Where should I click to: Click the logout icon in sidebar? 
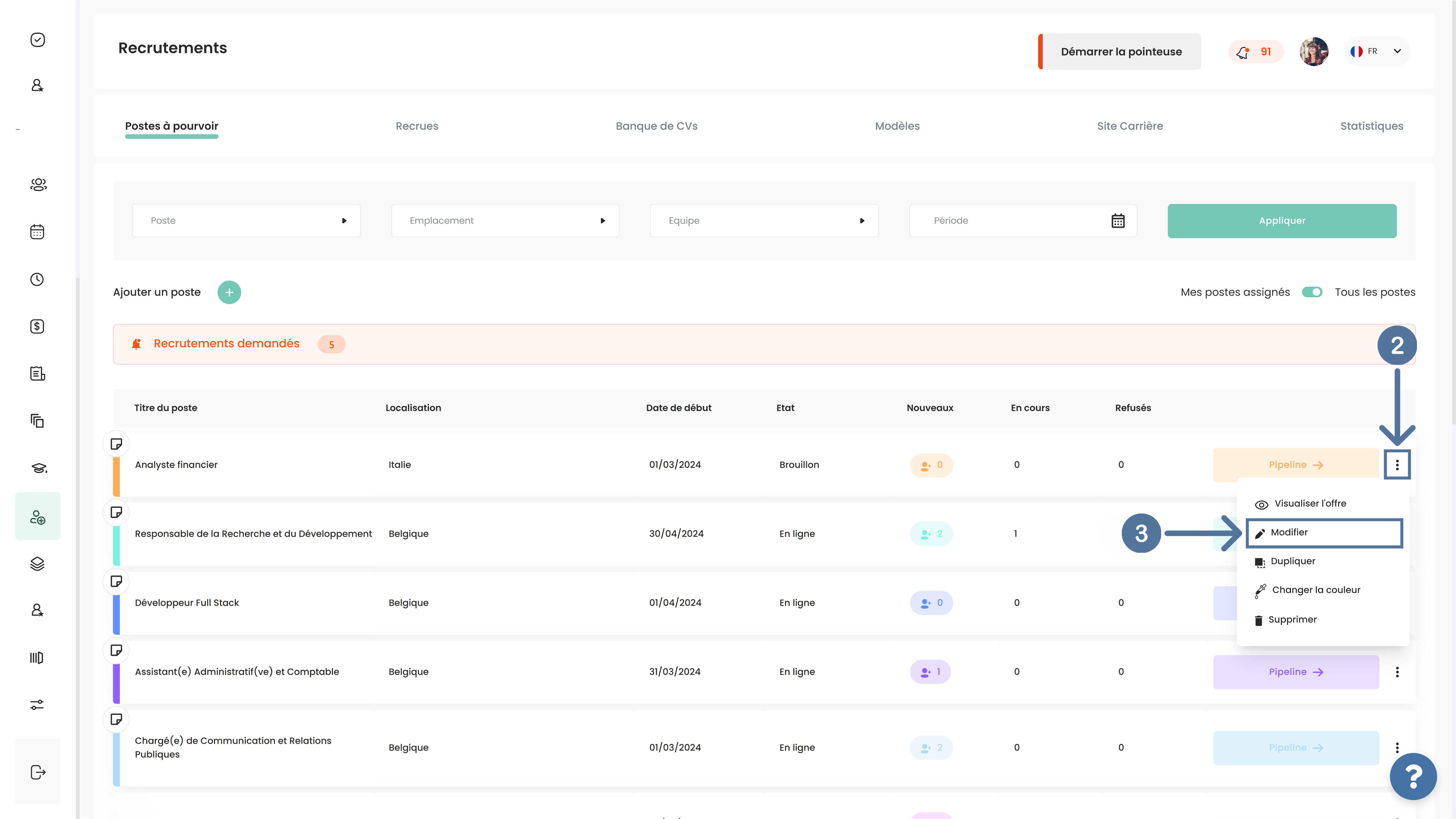coord(38,772)
